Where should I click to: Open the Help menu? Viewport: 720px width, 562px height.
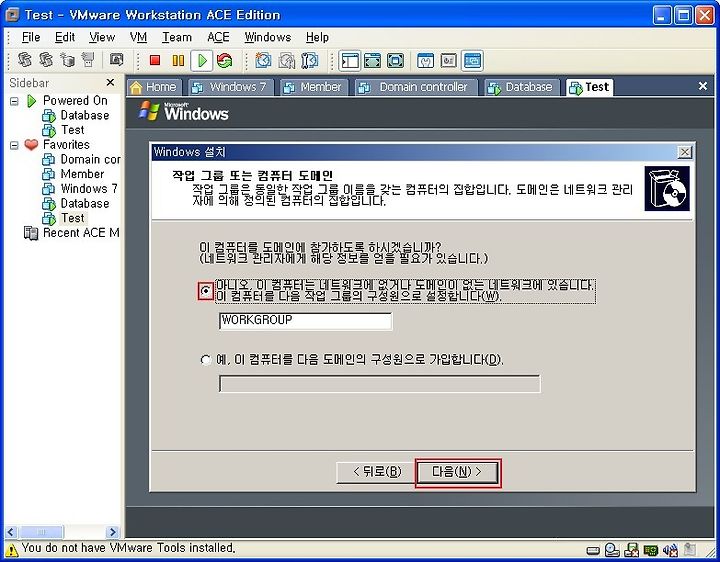point(317,37)
